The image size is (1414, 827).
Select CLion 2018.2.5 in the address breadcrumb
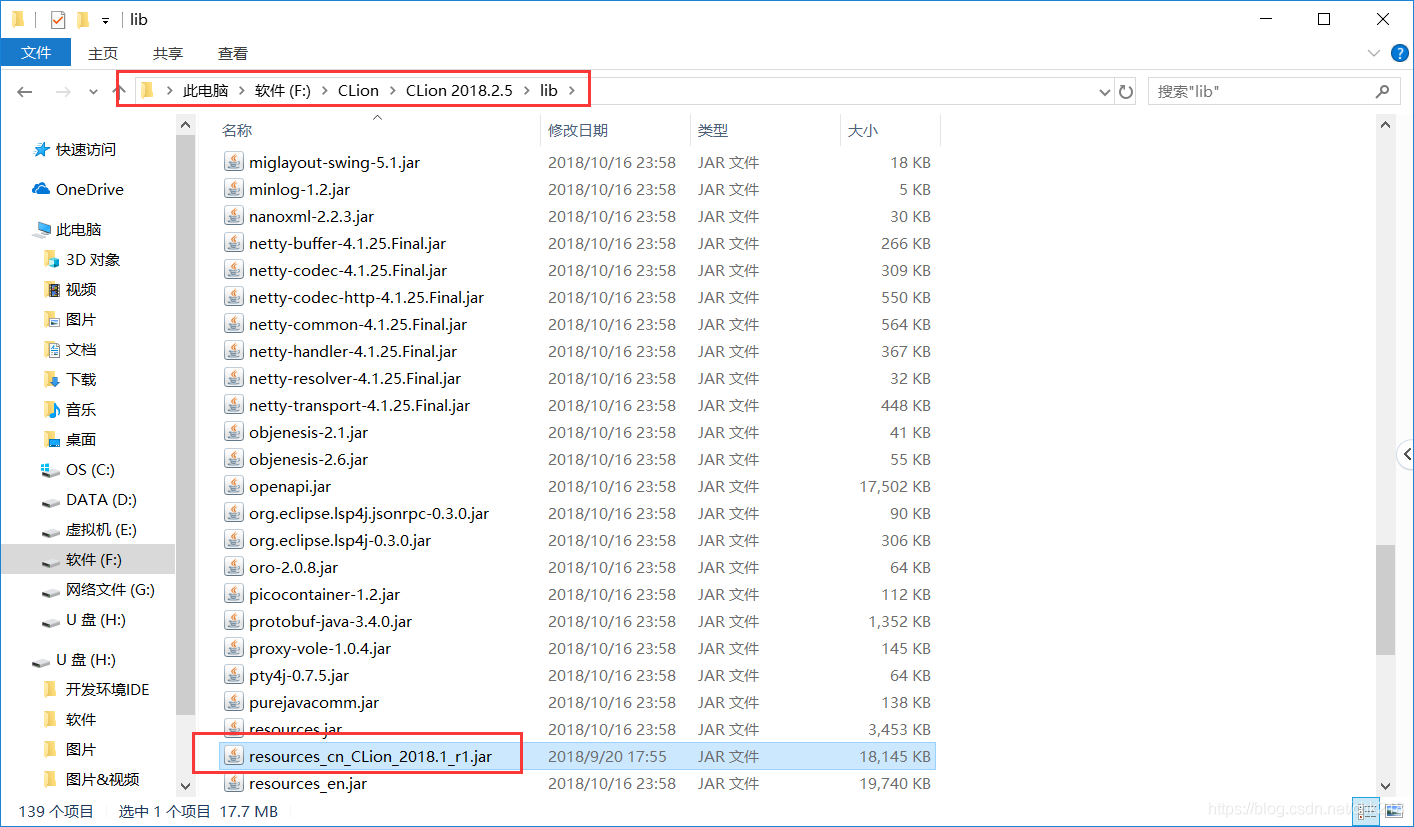pyautogui.click(x=459, y=91)
